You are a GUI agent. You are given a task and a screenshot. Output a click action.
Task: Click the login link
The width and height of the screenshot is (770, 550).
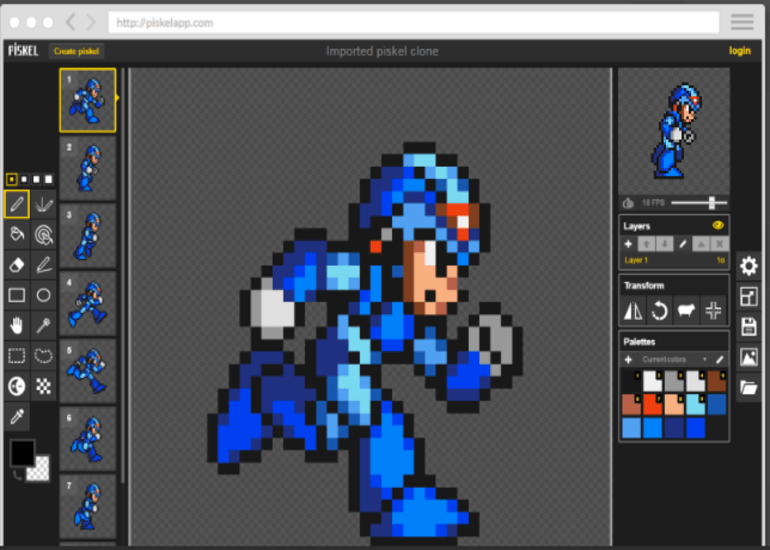739,51
